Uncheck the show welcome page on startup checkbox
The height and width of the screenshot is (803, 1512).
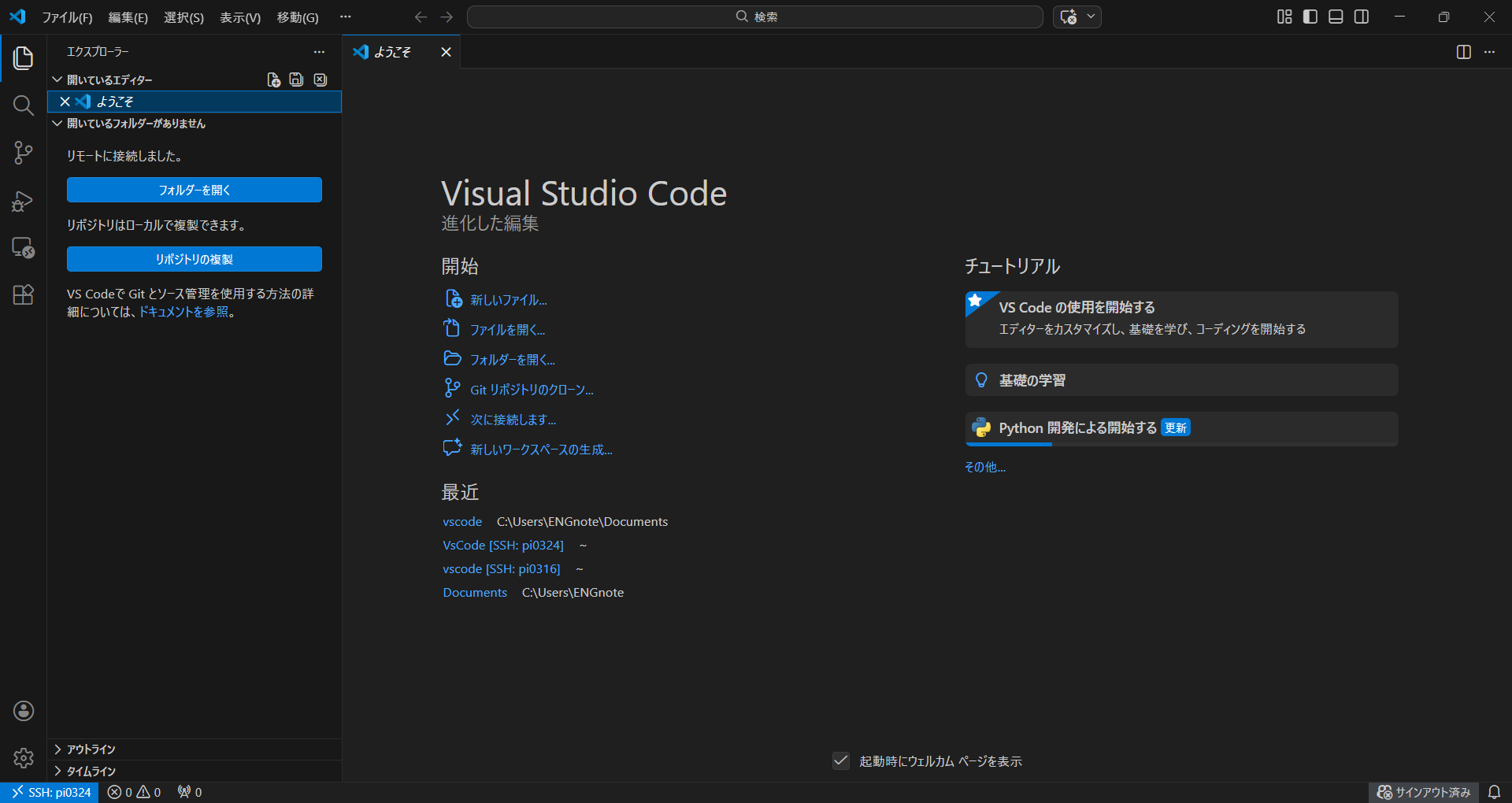[x=841, y=760]
